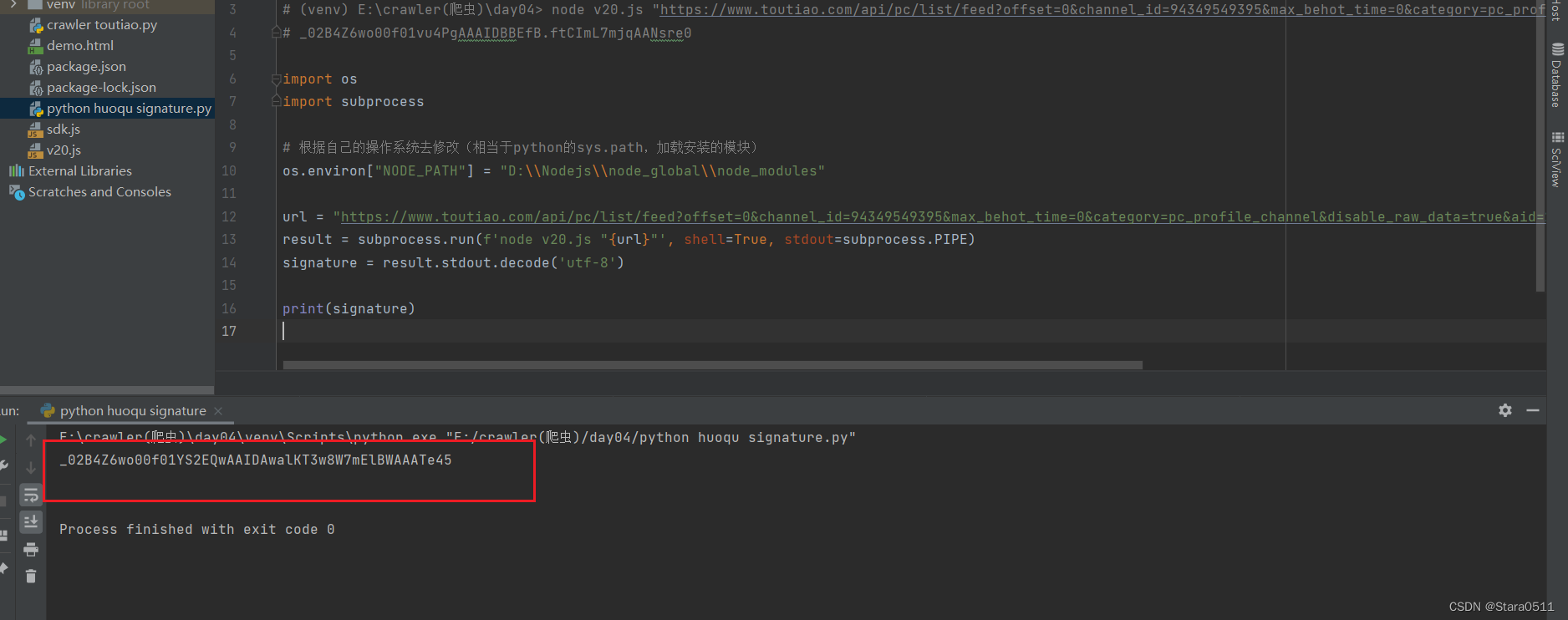Open Run panel settings gear

click(1505, 410)
